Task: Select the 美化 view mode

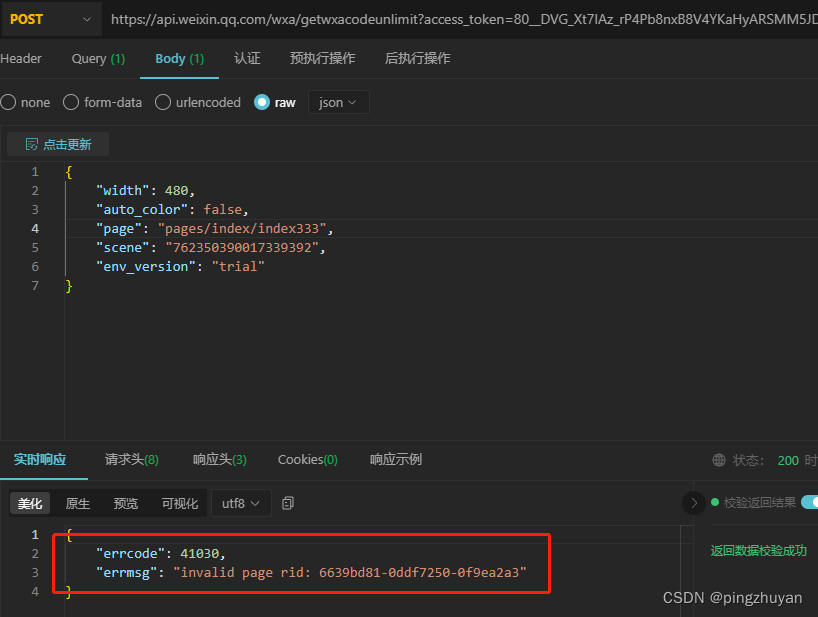Action: (x=30, y=503)
